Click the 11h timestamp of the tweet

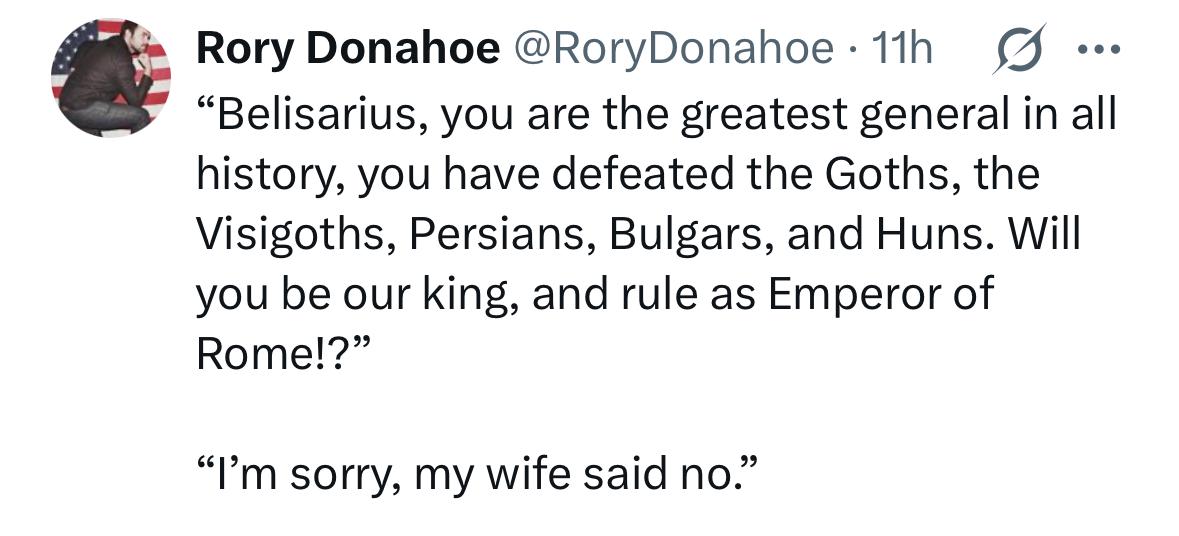(x=901, y=49)
